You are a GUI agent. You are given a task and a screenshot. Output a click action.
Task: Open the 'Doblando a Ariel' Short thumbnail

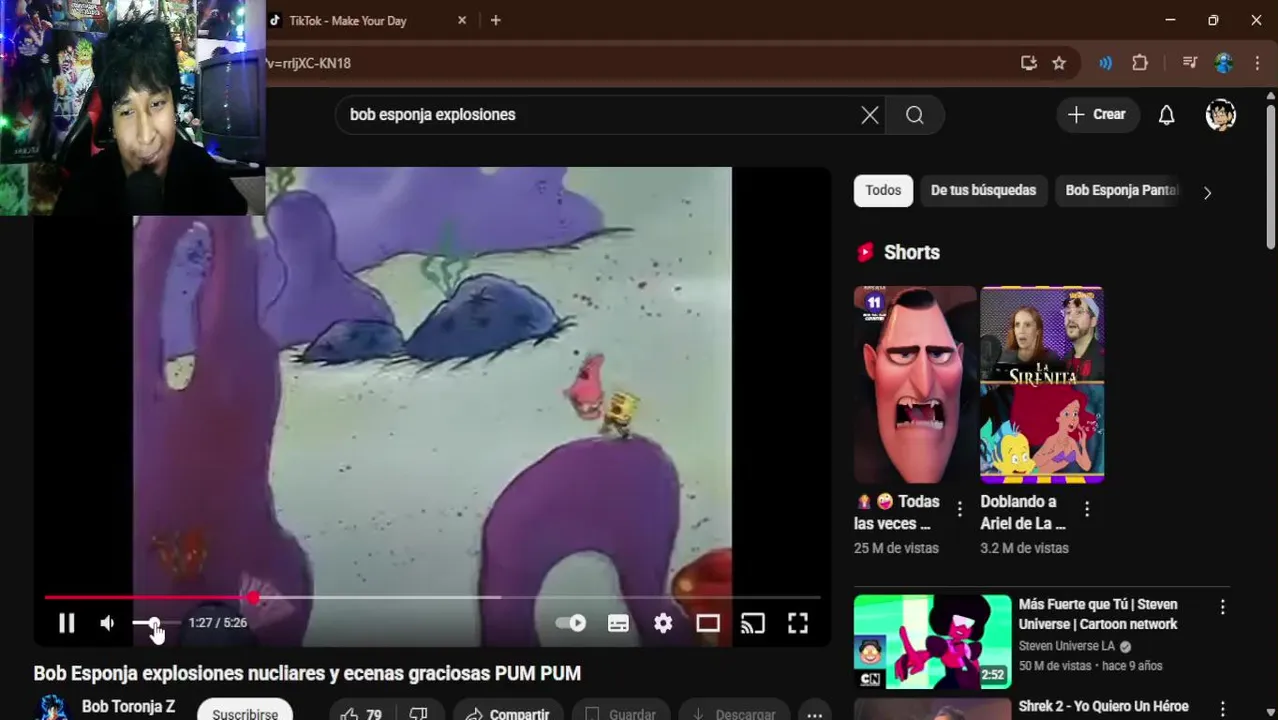[x=1042, y=385]
